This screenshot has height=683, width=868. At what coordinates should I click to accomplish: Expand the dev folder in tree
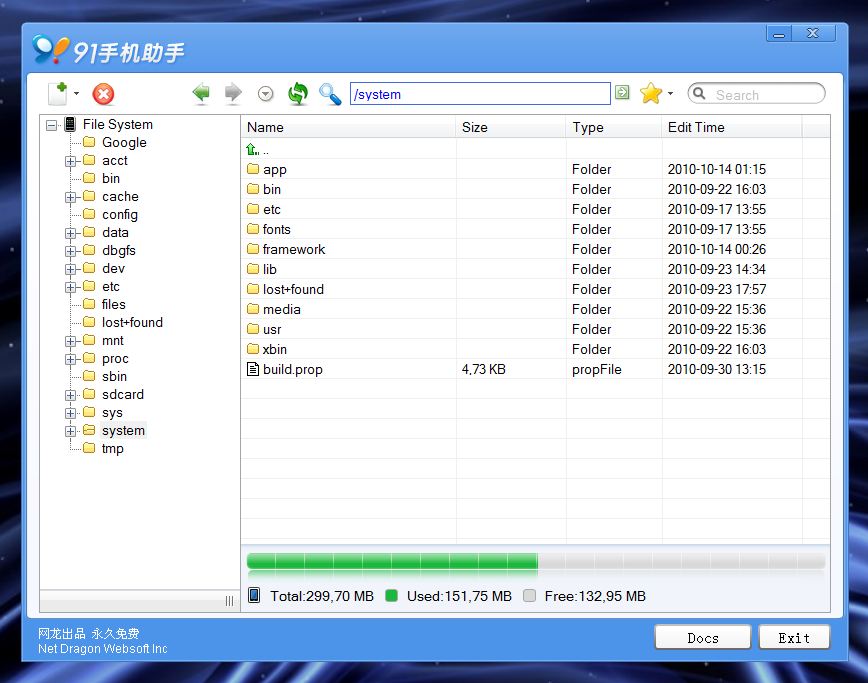[70, 269]
